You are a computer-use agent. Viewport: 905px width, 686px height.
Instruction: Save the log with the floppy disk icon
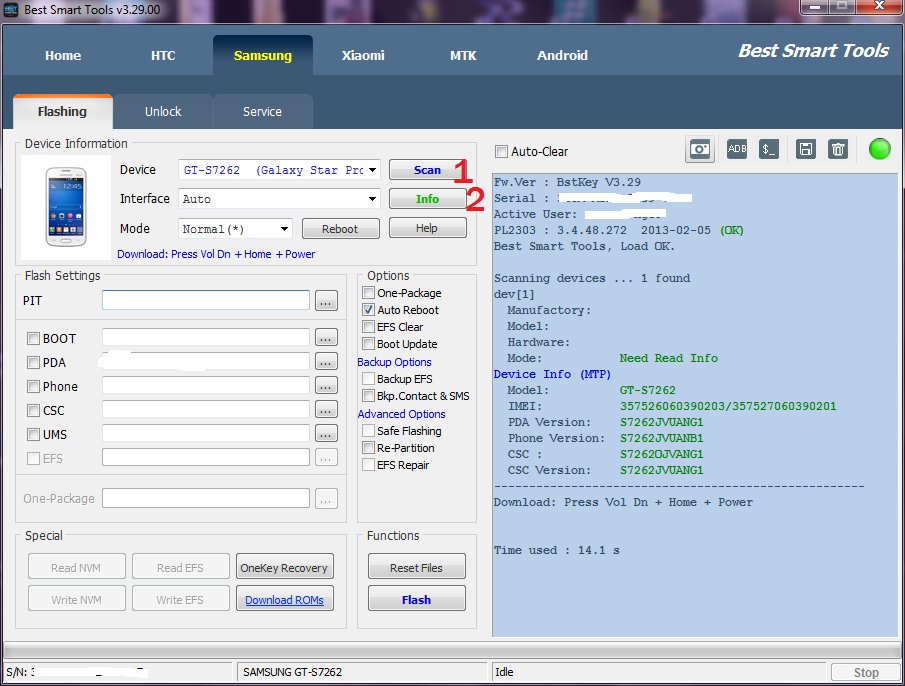(805, 149)
